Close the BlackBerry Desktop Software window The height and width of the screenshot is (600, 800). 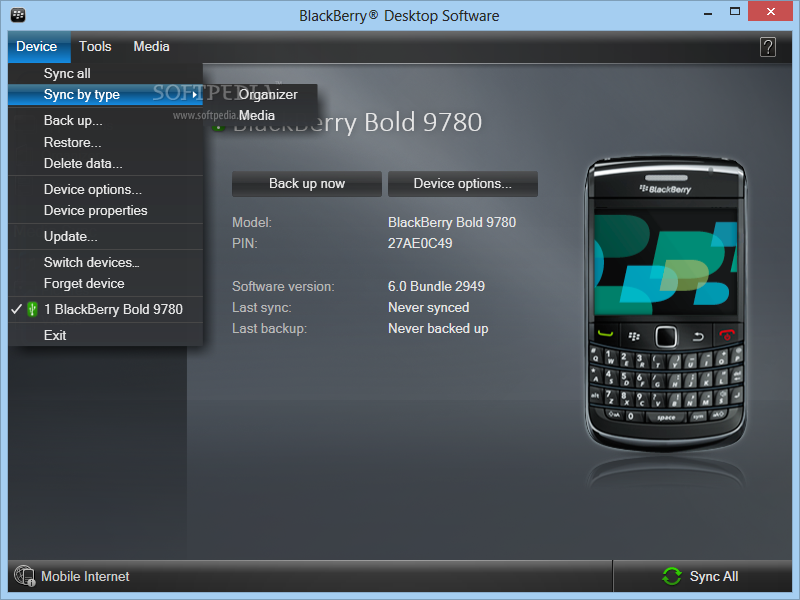pos(770,11)
